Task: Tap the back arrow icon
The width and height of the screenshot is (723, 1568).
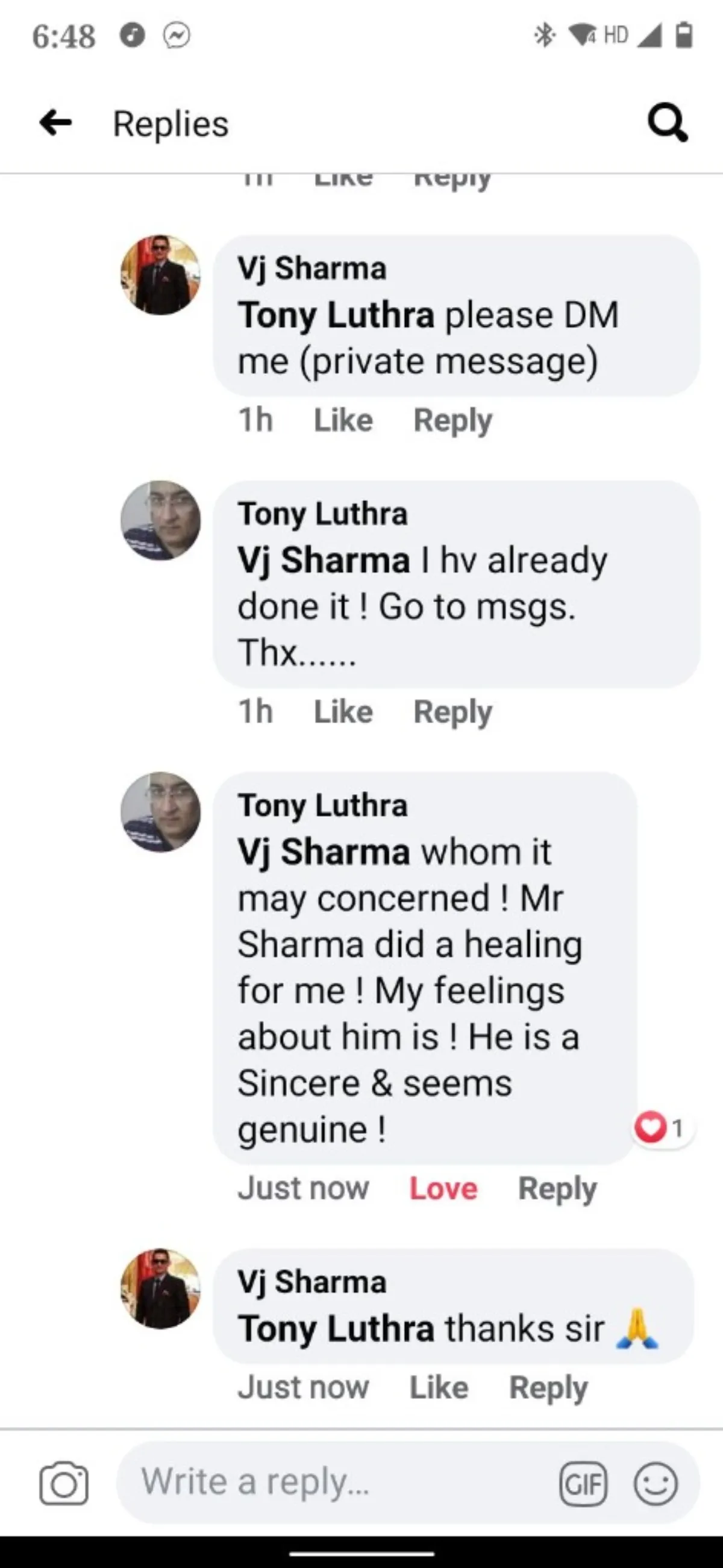Action: [x=55, y=123]
